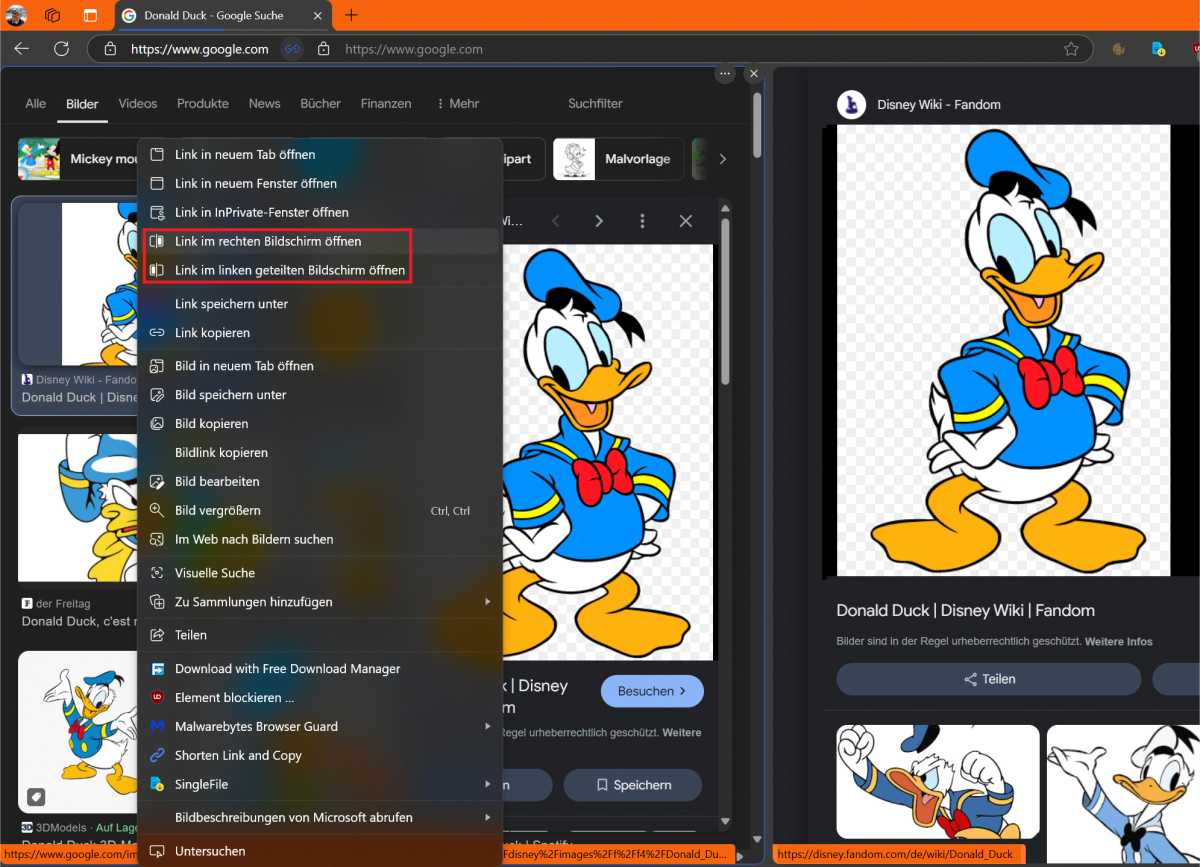This screenshot has width=1200, height=867.
Task: Click the favorites star icon in address bar
Action: point(1071,49)
